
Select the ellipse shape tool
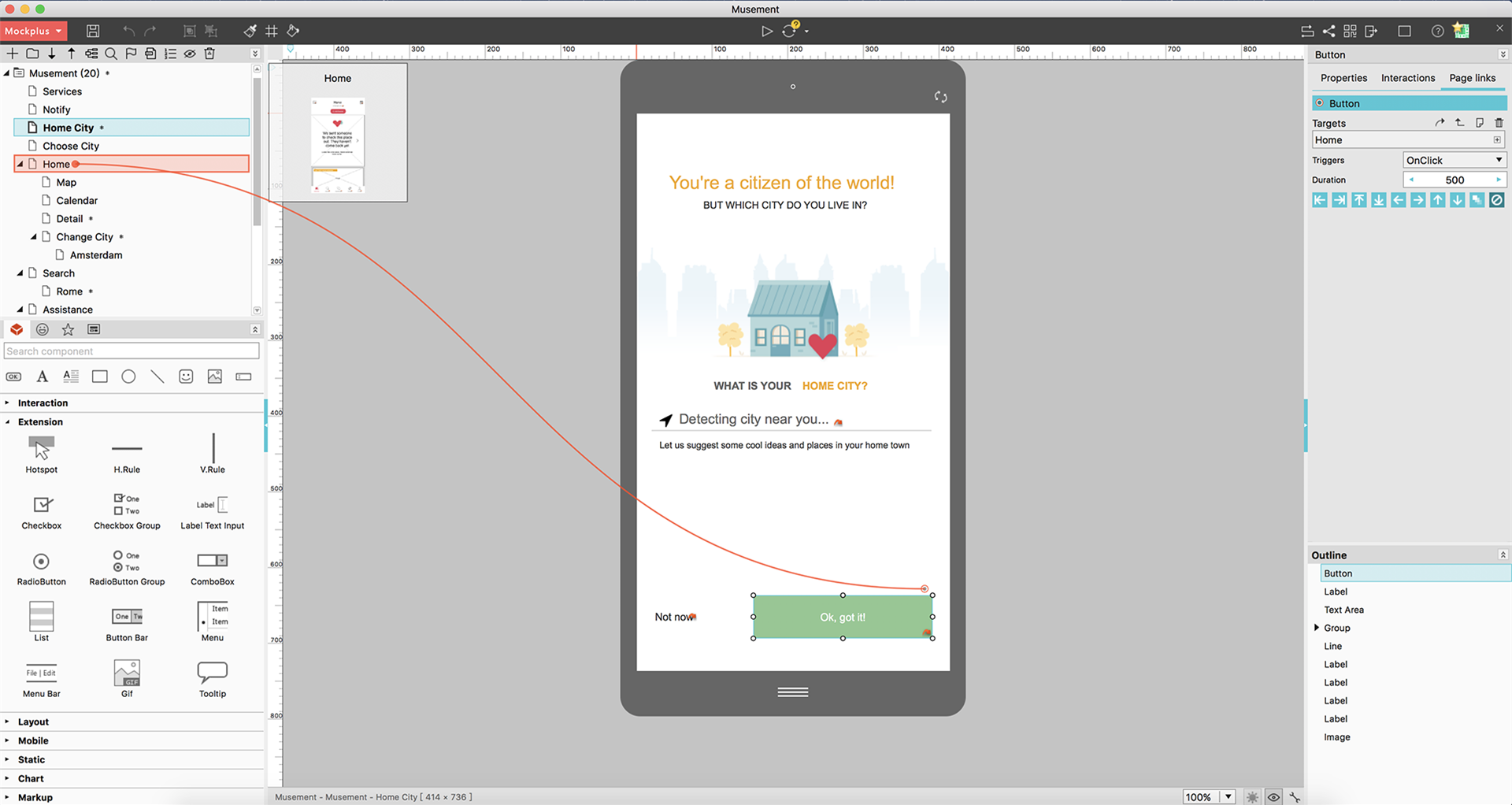pyautogui.click(x=128, y=377)
